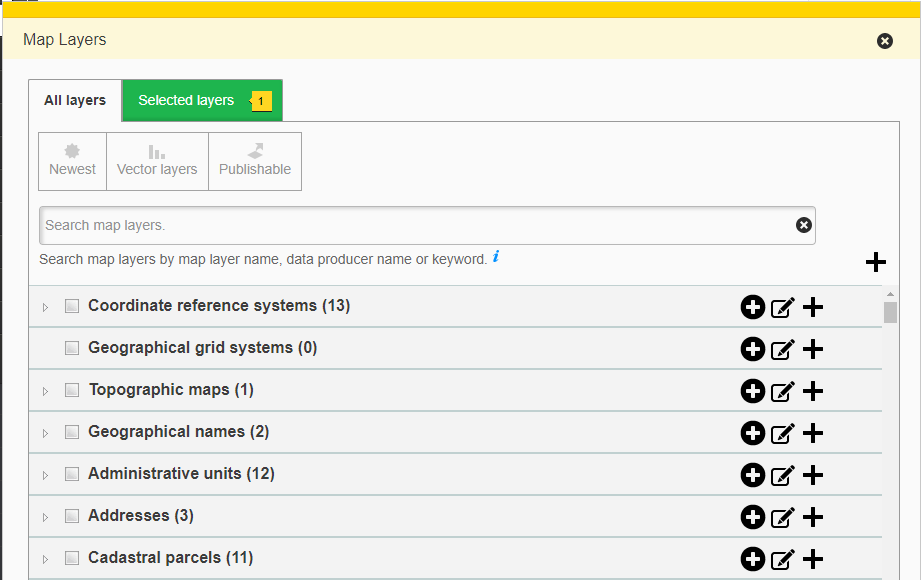This screenshot has width=921, height=580.
Task: Tick the checkbox beside Addresses
Action: pyautogui.click(x=71, y=515)
